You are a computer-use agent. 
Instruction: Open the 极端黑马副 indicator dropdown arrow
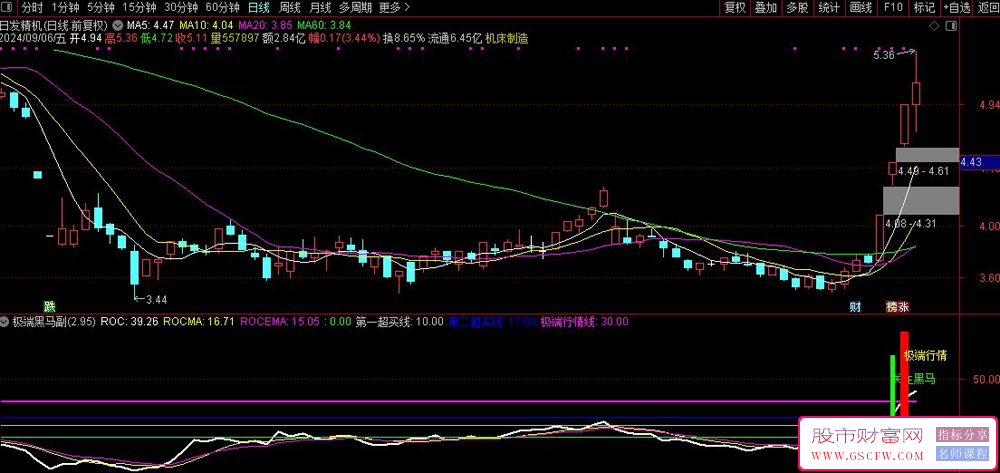coord(6,322)
